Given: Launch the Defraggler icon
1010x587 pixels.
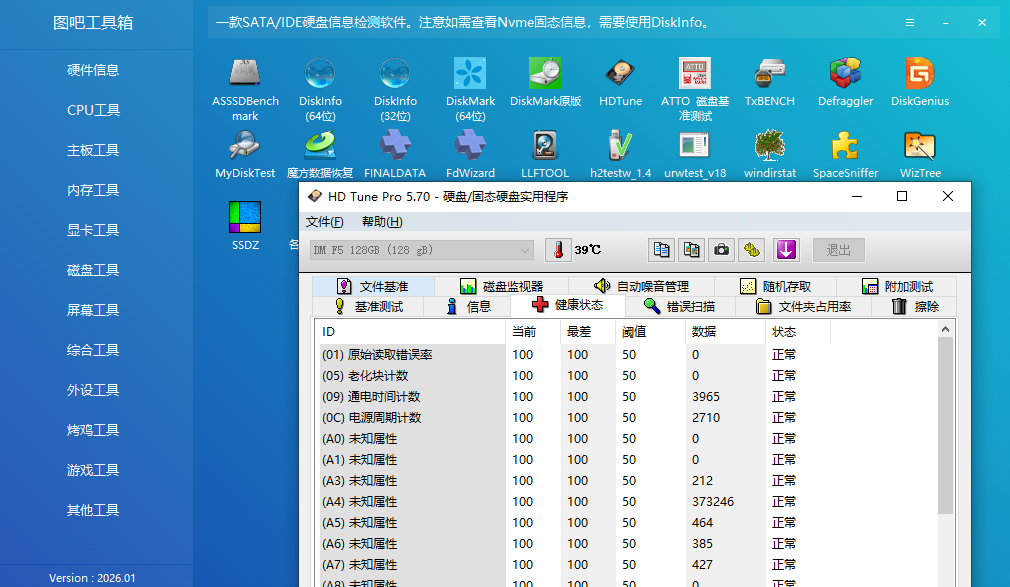Looking at the screenshot, I should pos(845,76).
